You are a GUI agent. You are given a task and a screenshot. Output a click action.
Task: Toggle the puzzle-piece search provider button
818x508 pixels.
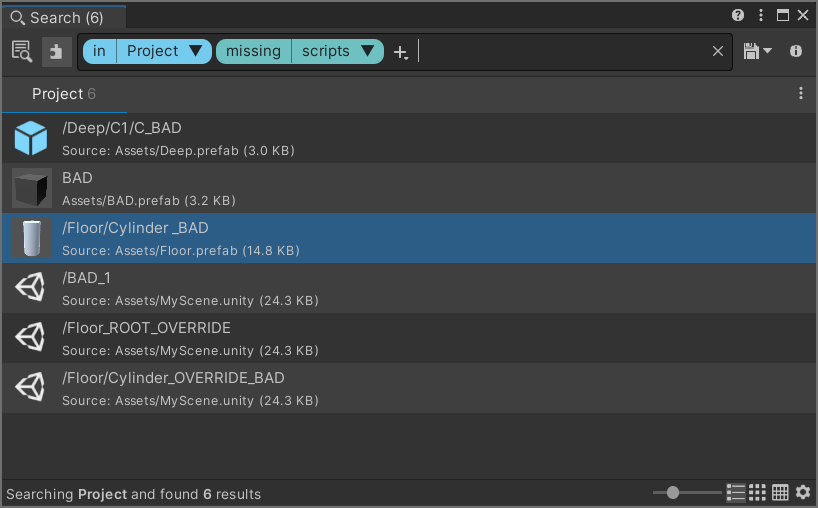click(56, 52)
